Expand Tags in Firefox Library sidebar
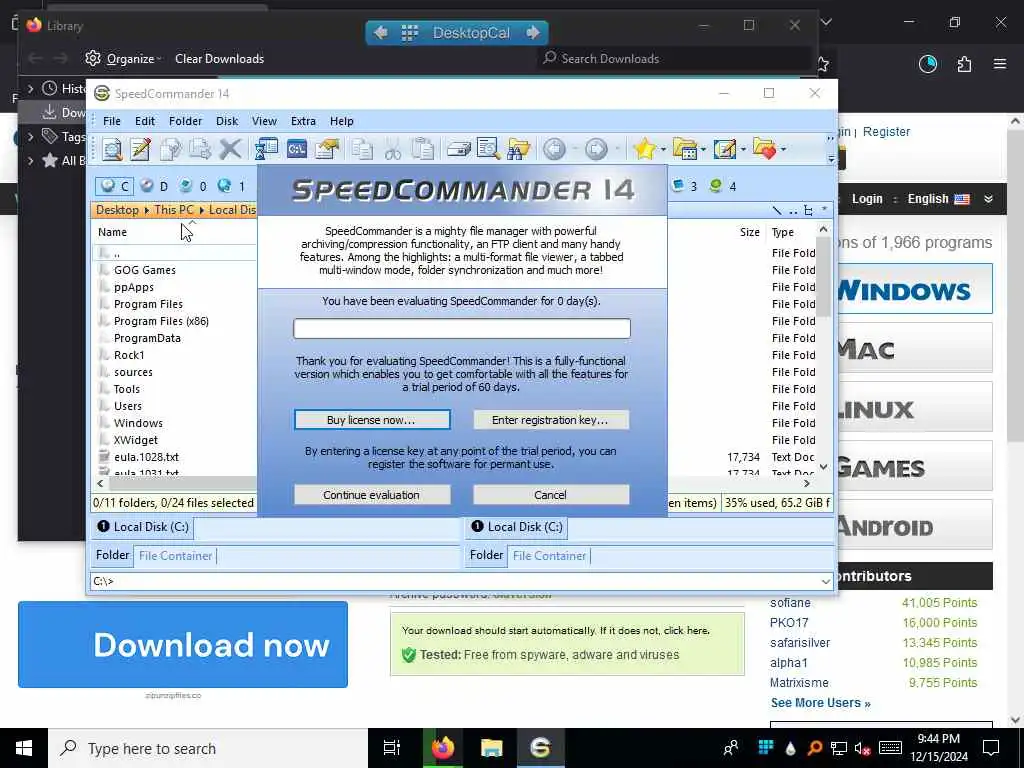 pos(30,136)
